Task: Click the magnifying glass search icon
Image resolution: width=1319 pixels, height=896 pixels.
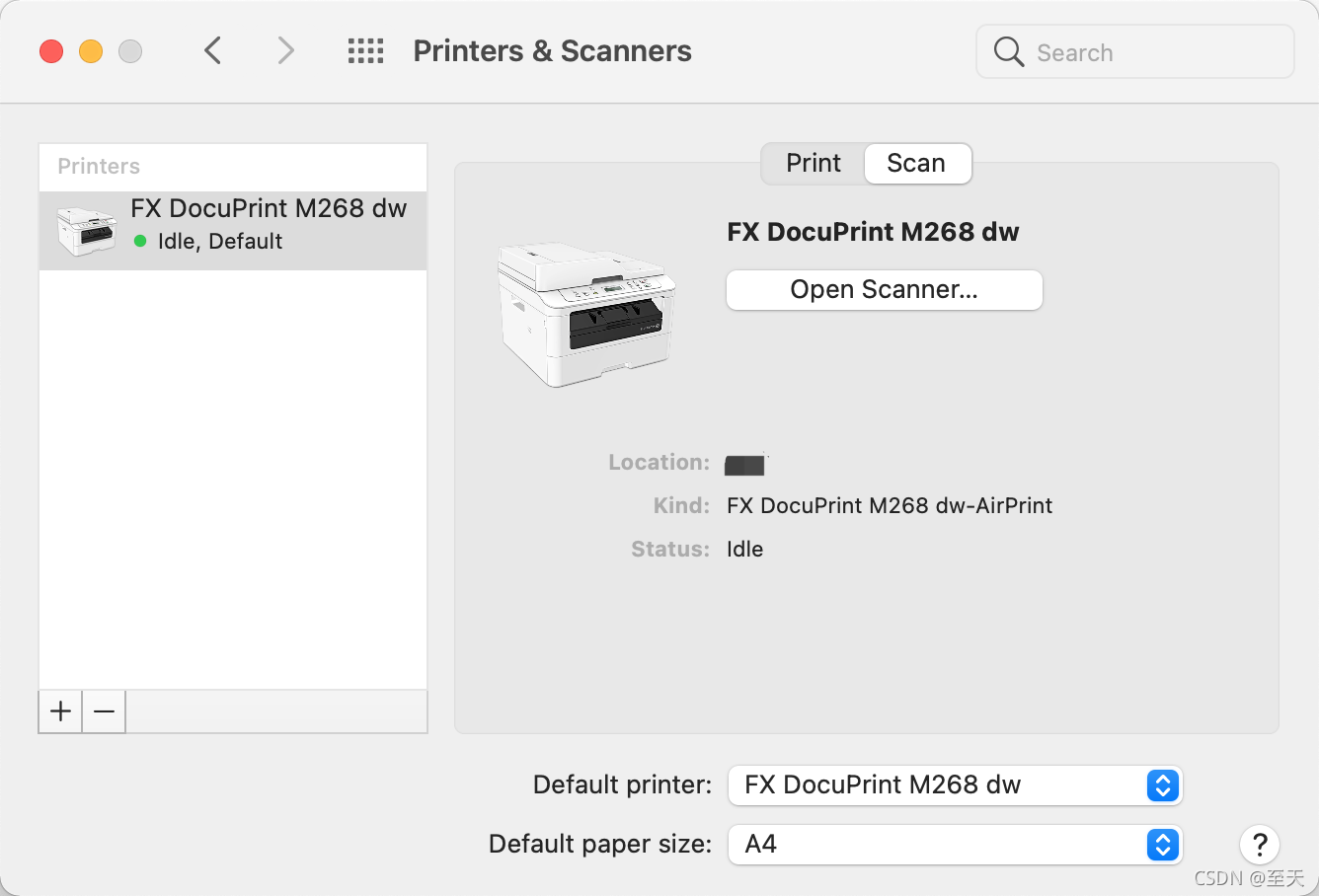Action: (x=1008, y=51)
